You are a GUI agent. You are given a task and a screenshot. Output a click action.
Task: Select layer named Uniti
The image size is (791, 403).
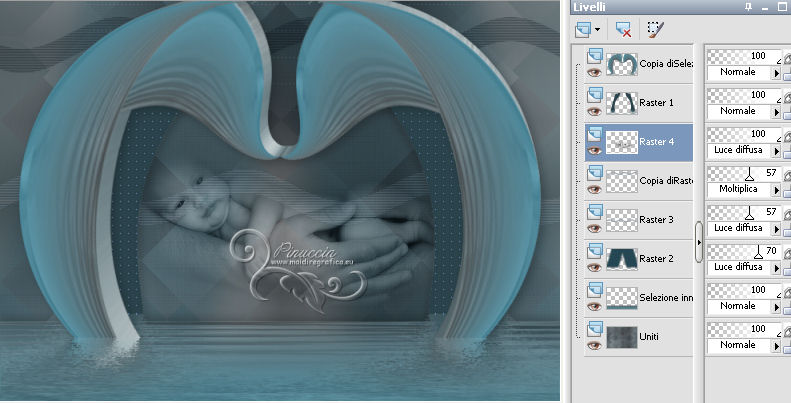point(649,336)
